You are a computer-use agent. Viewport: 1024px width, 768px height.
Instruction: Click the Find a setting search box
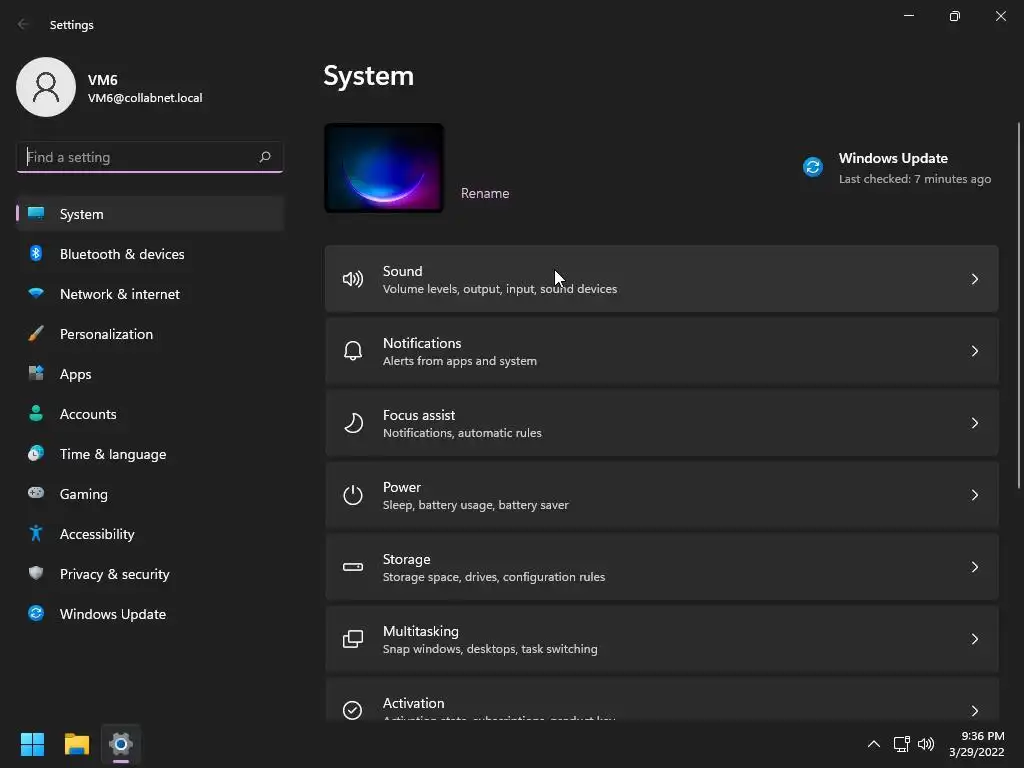(x=138, y=157)
